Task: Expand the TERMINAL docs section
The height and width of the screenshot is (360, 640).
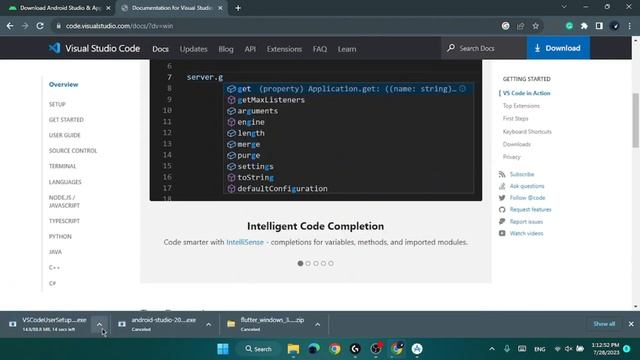Action: pos(62,166)
